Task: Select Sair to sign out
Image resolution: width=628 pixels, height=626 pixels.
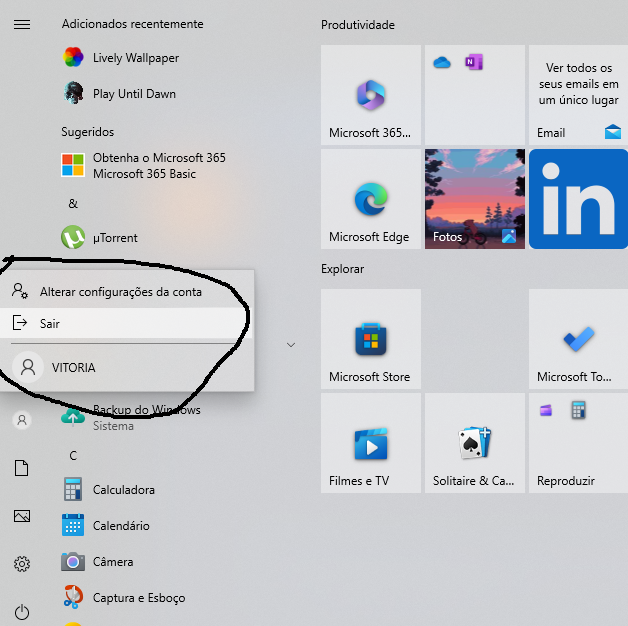Action: (50, 323)
